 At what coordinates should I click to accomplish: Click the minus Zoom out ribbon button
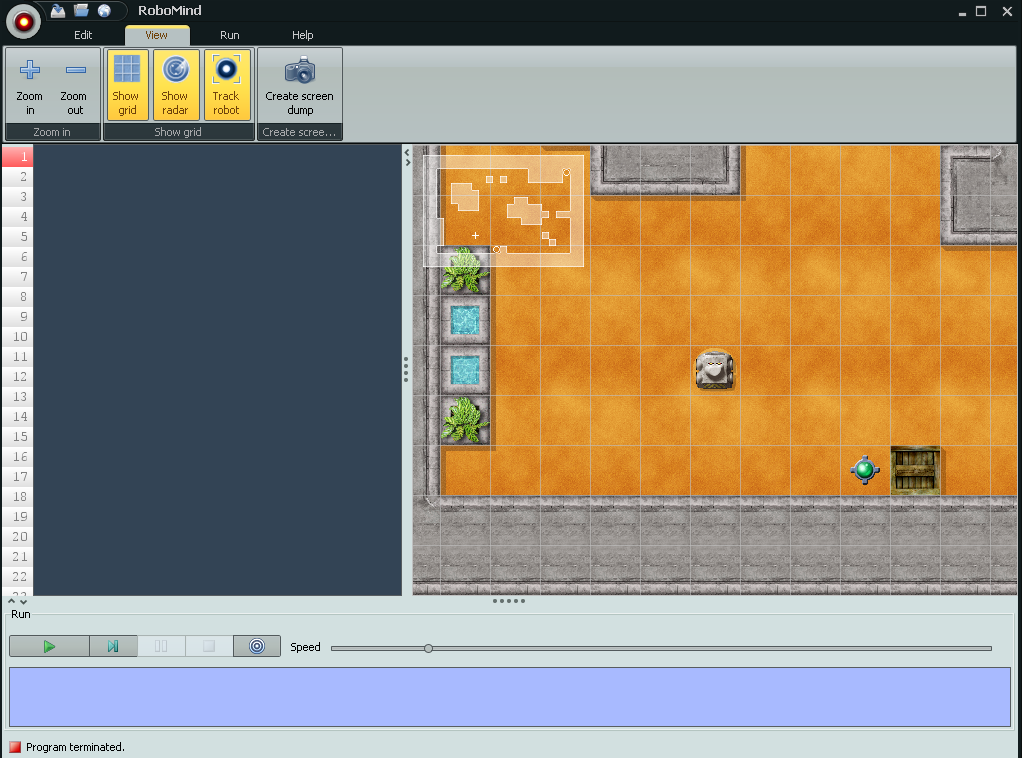75,85
